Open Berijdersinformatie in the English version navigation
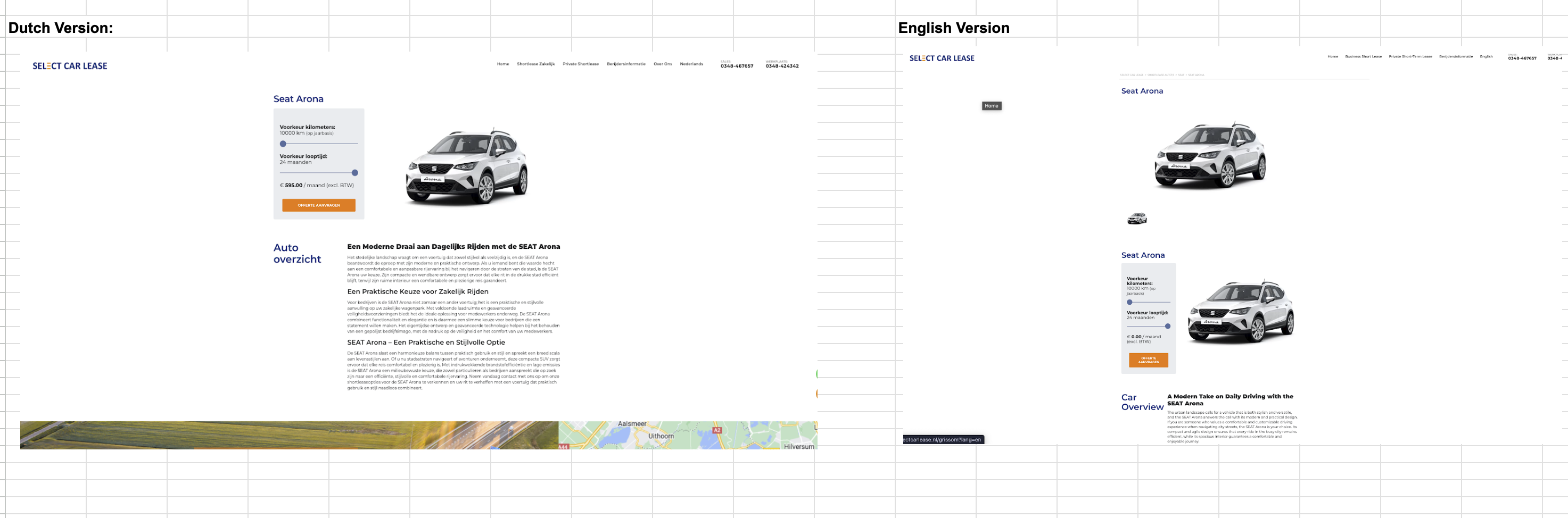 (x=1456, y=56)
